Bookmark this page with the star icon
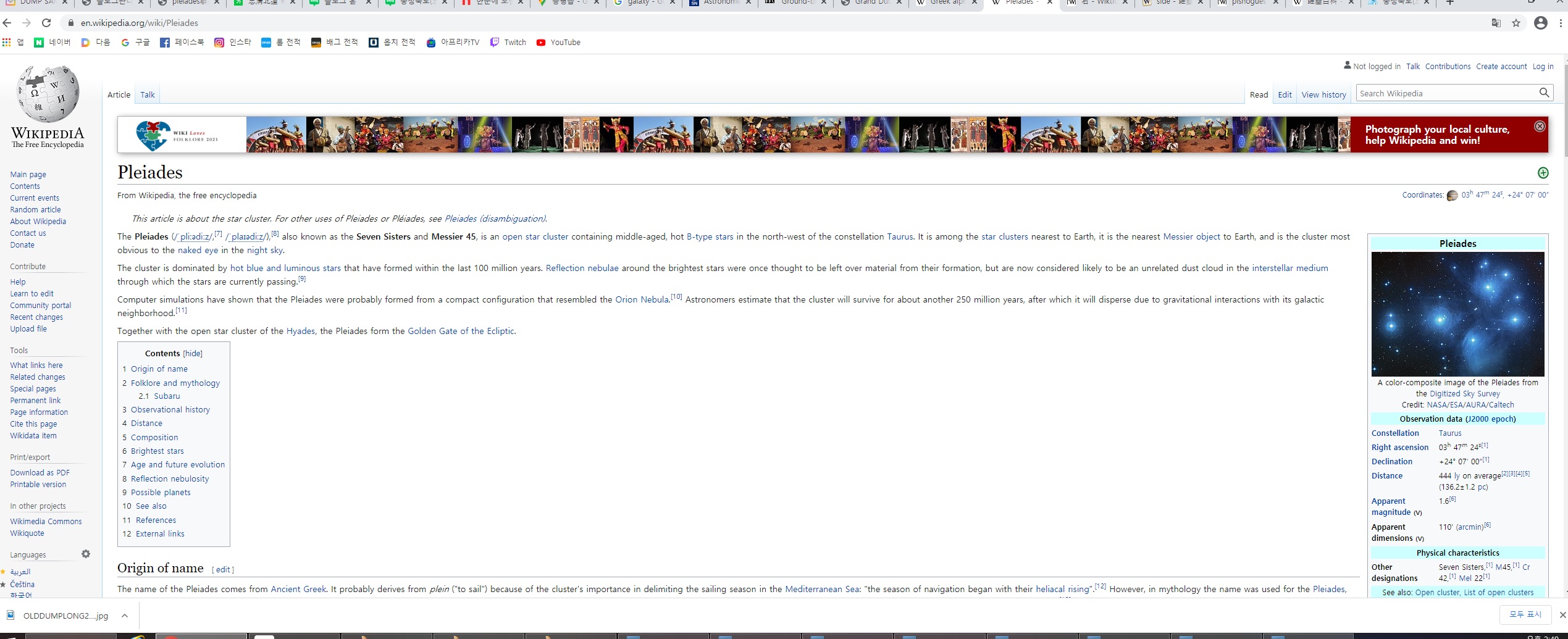The width and height of the screenshot is (1568, 639). [x=1516, y=23]
